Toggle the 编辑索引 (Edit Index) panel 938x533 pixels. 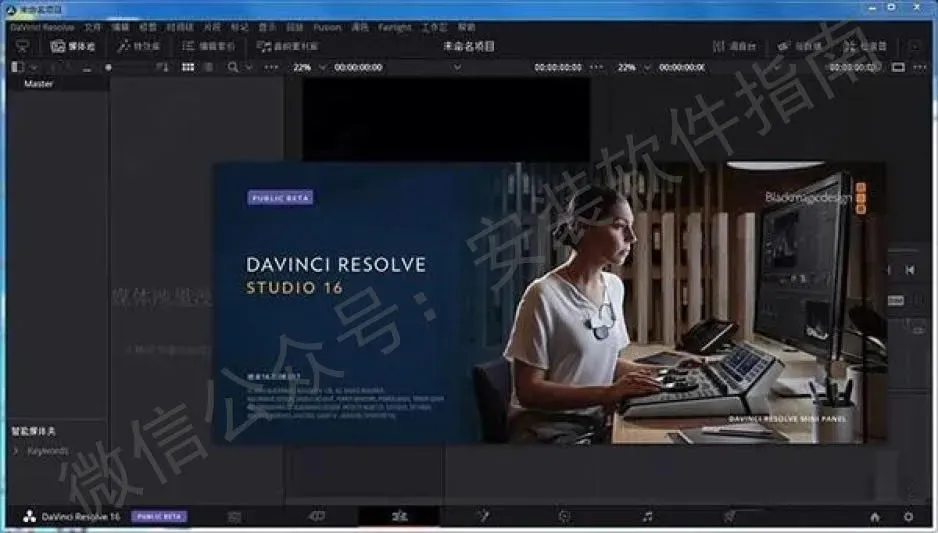pyautogui.click(x=209, y=46)
